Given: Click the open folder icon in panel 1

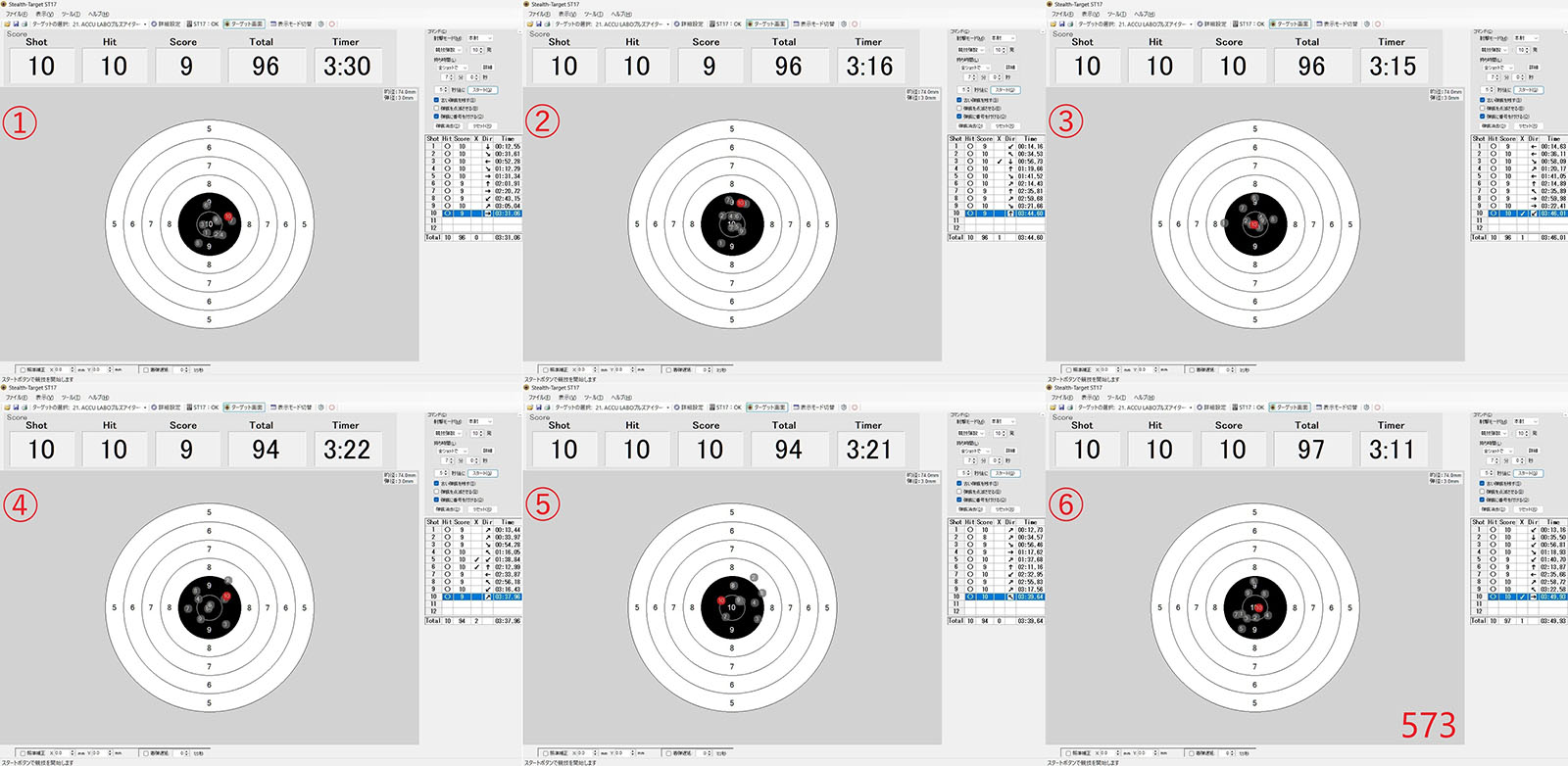Looking at the screenshot, I should tap(7, 24).
